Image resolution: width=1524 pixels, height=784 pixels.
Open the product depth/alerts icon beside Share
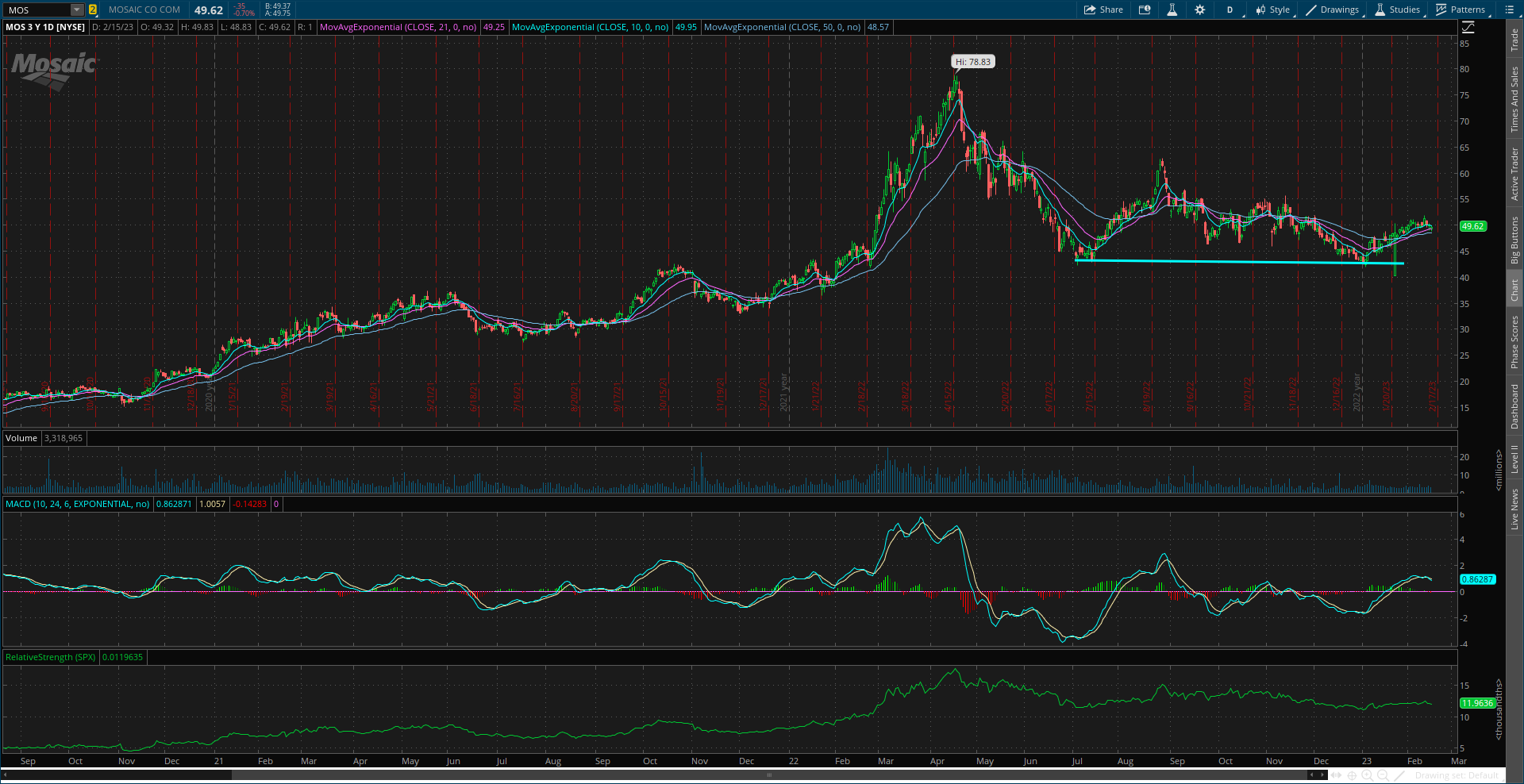click(1145, 10)
